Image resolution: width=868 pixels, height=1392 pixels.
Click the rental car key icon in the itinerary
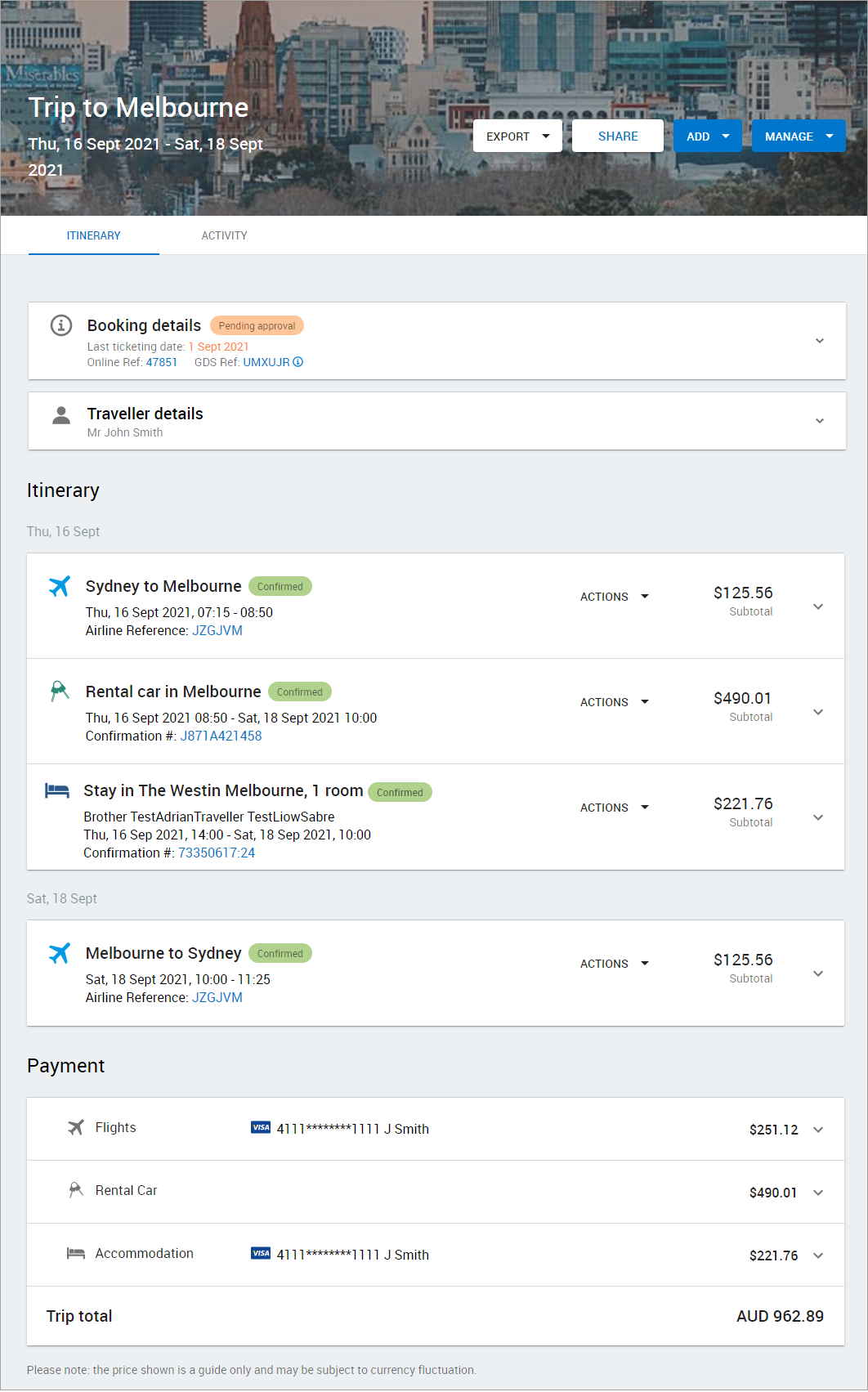tap(59, 692)
